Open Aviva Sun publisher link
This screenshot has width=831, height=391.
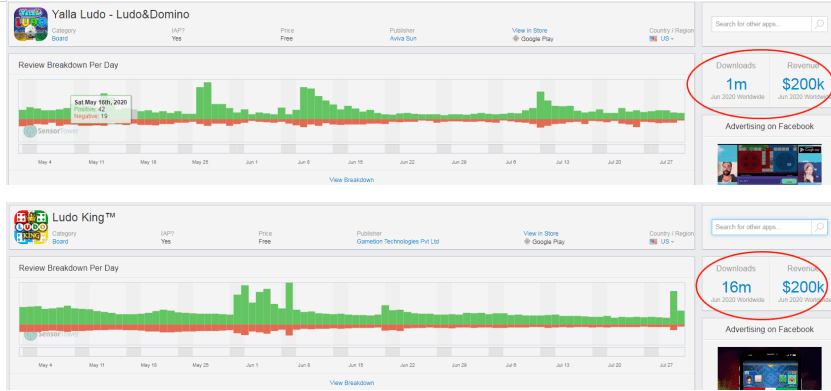403,39
